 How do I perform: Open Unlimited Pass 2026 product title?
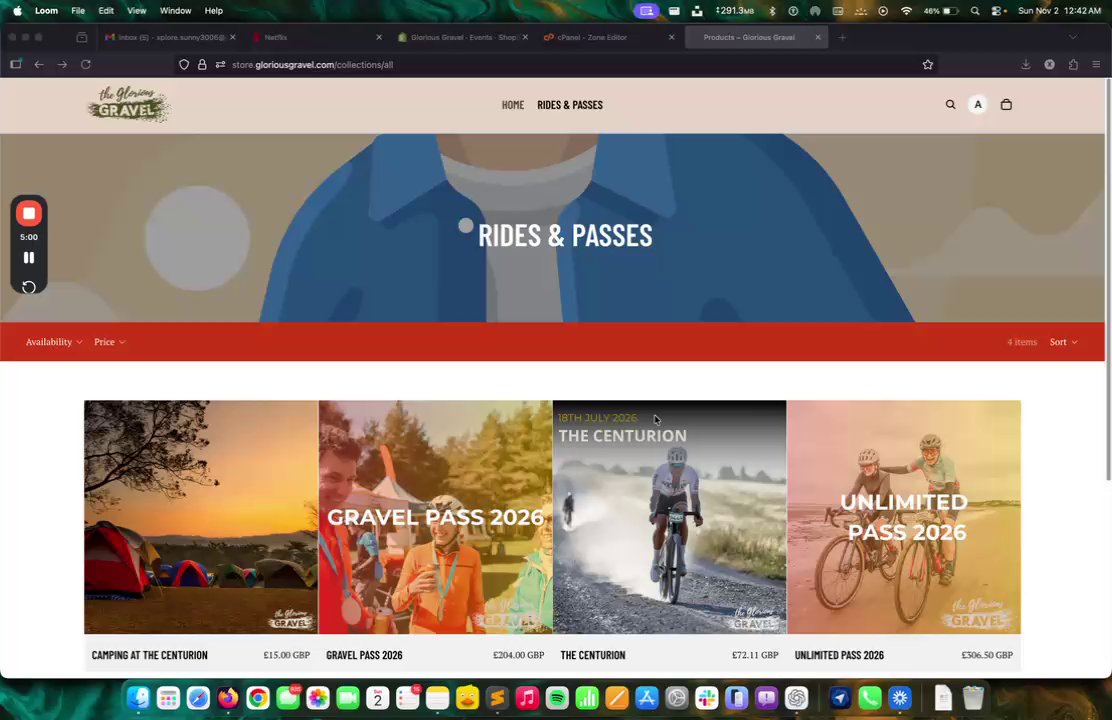839,655
